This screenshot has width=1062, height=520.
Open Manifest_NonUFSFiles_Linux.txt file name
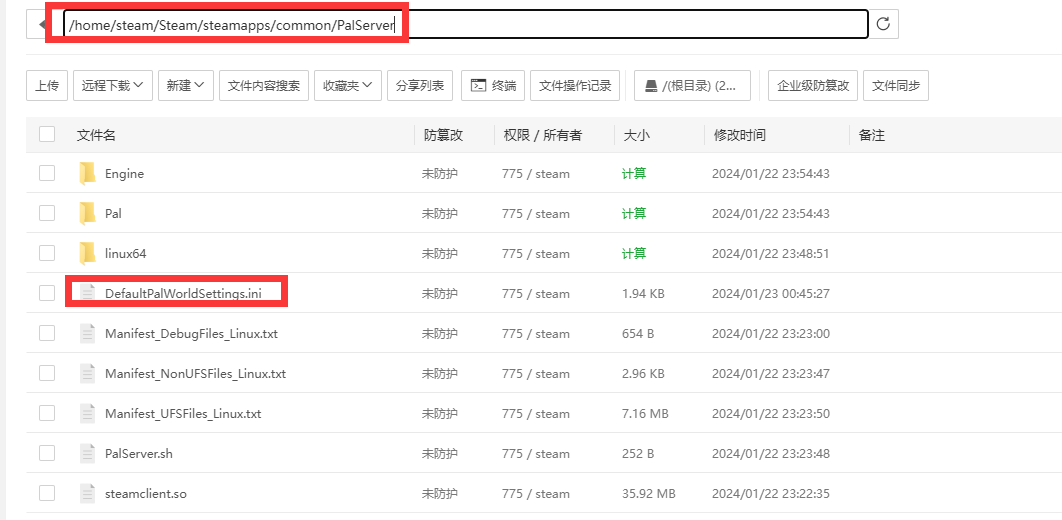coord(196,374)
